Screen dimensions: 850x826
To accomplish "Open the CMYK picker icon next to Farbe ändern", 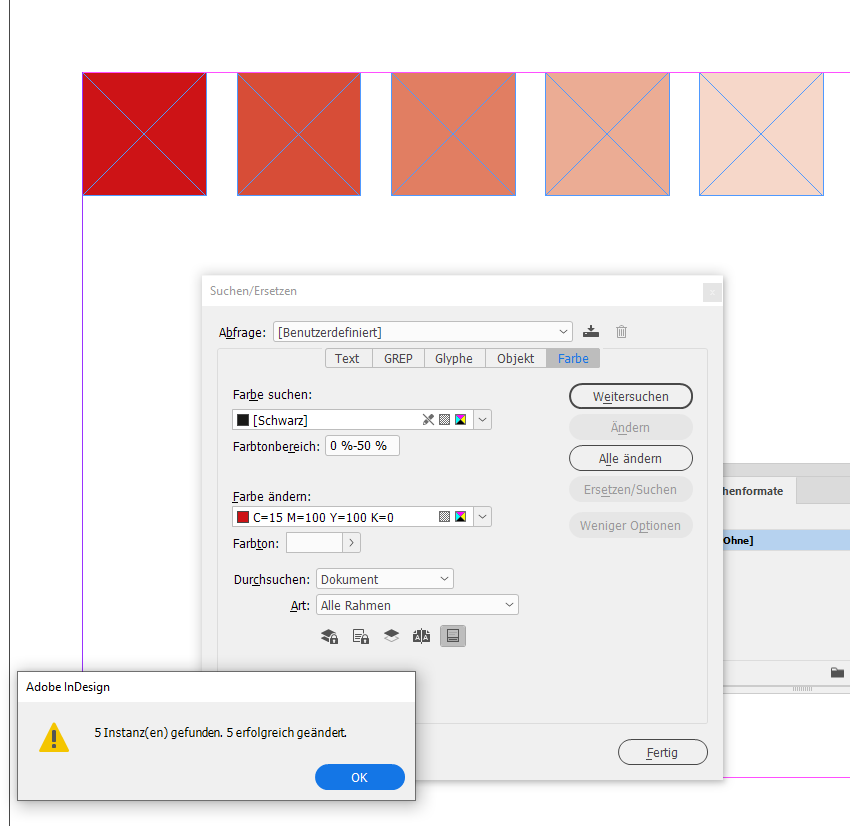I will [x=460, y=516].
